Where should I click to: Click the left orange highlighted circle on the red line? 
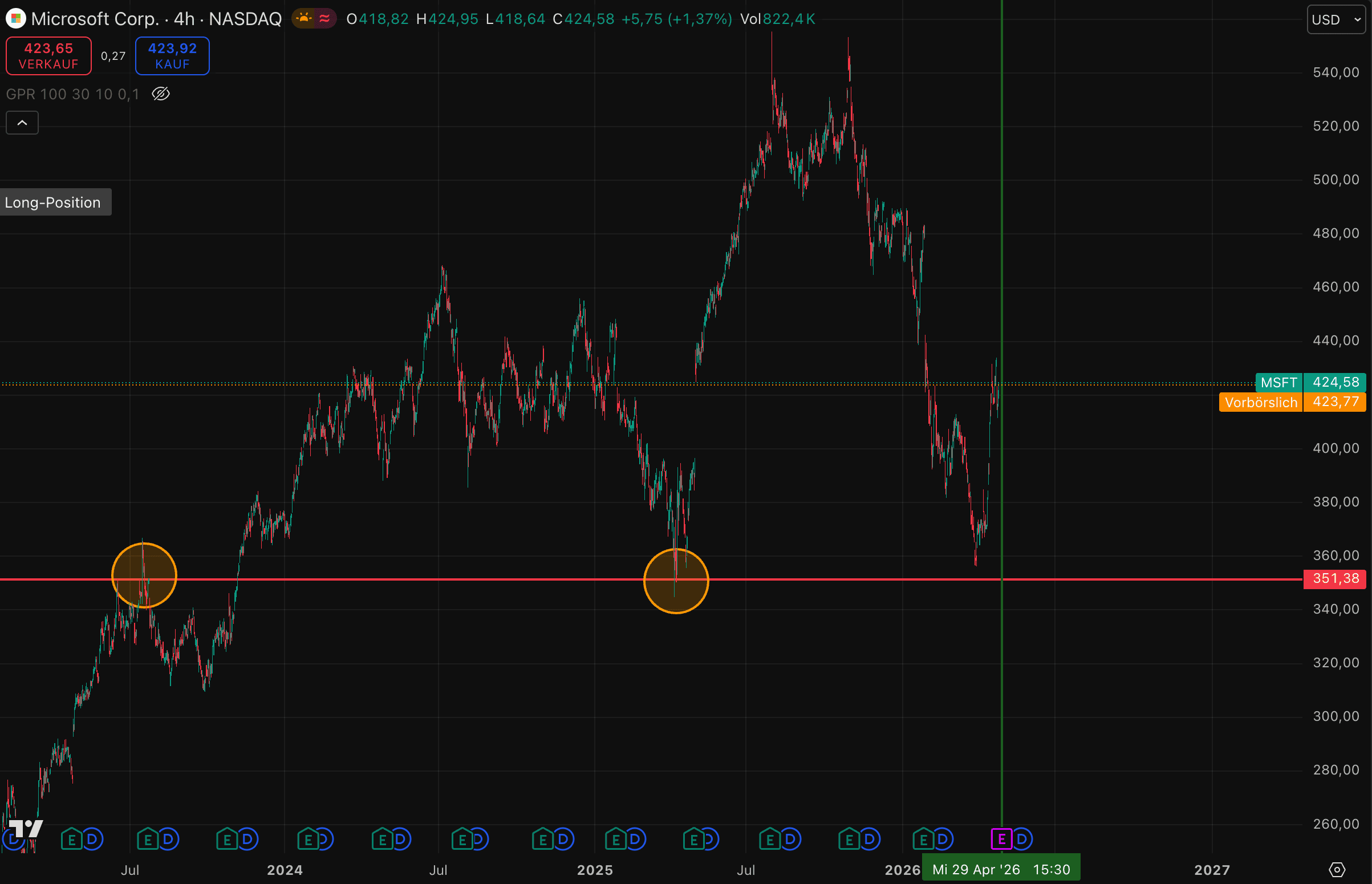pyautogui.click(x=144, y=575)
